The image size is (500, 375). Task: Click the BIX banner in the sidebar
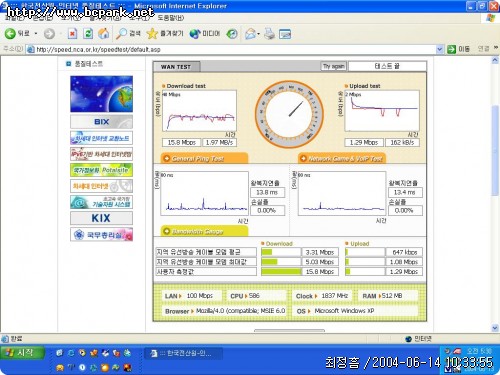[x=101, y=122]
